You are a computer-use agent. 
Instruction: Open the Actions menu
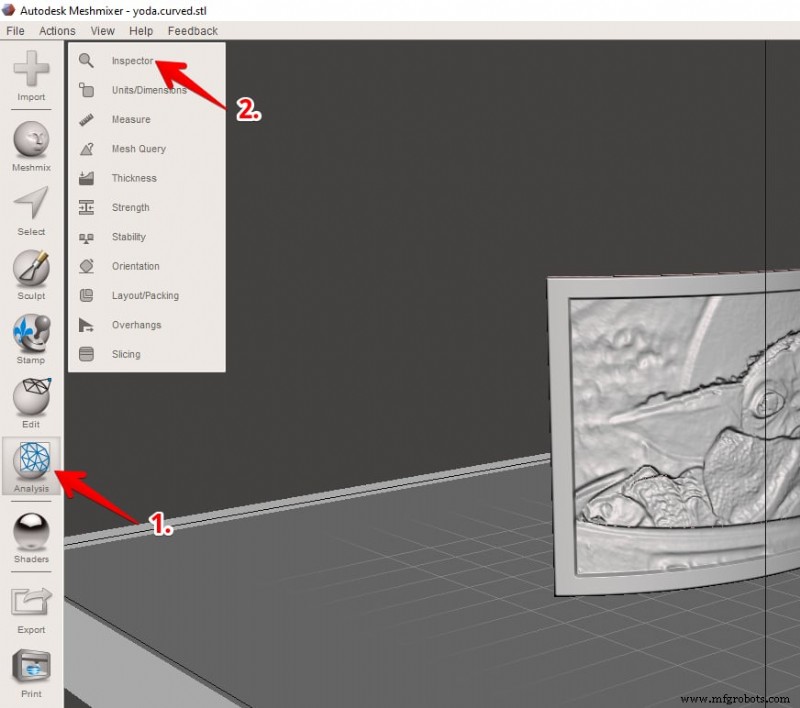click(57, 31)
